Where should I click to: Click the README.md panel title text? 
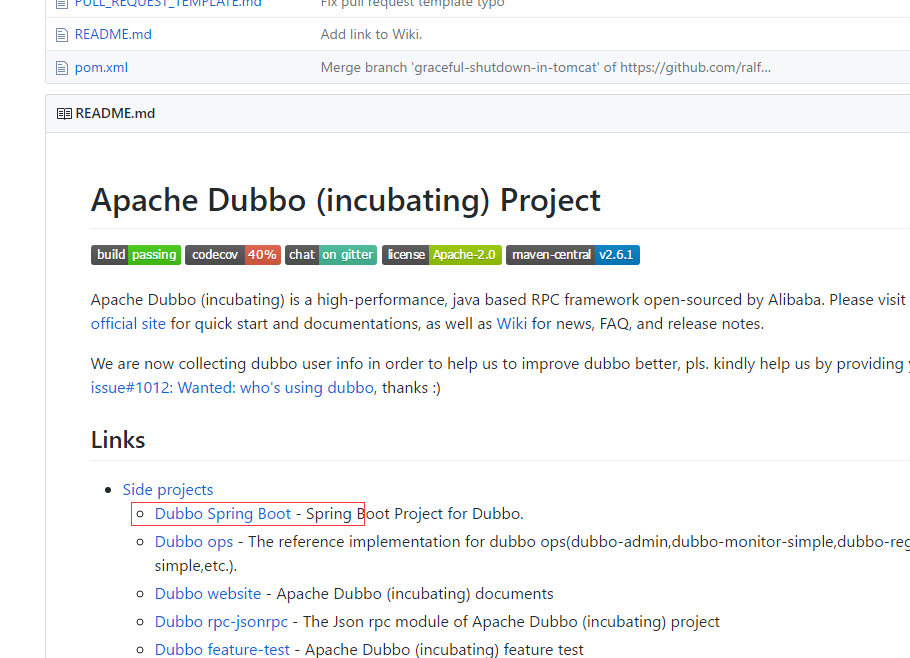coord(115,113)
